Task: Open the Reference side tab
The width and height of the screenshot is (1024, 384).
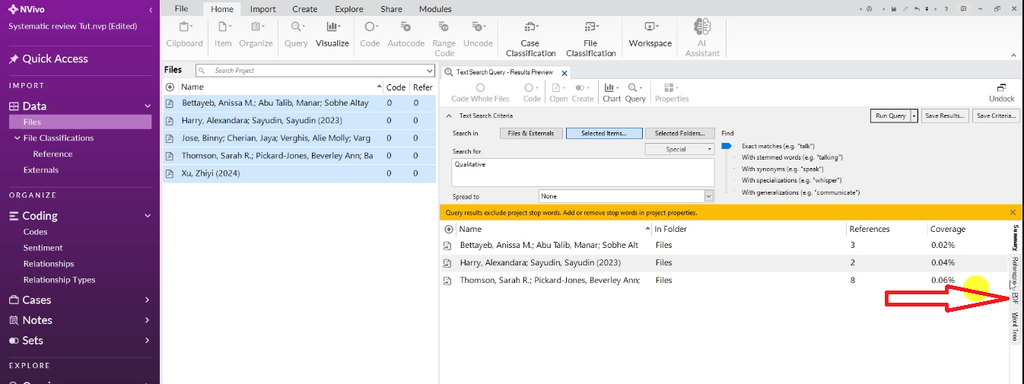Action: click(x=1014, y=272)
